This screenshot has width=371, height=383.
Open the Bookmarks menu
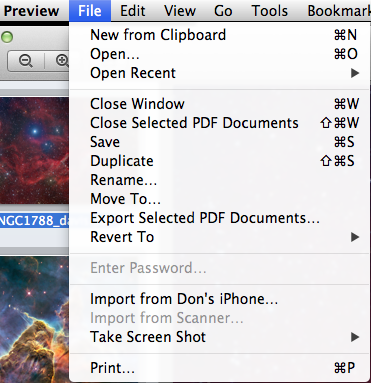pos(338,11)
